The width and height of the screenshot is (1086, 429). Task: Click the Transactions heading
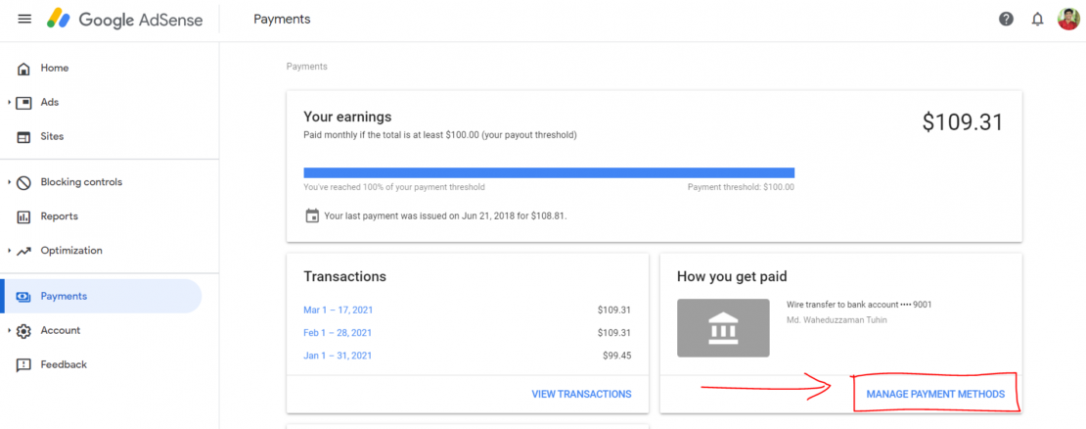coord(345,276)
